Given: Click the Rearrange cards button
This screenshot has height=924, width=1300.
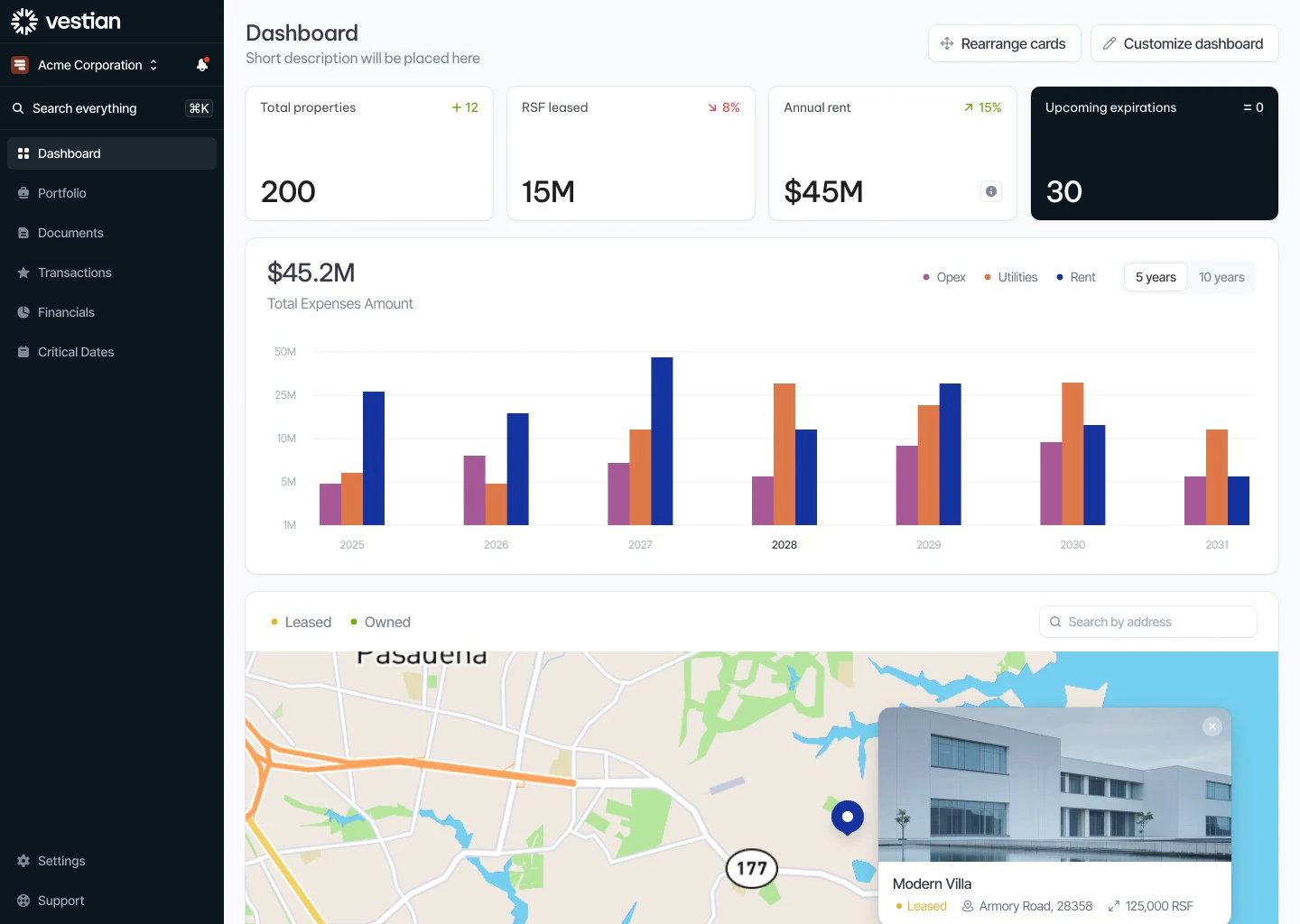Looking at the screenshot, I should click(1004, 43).
